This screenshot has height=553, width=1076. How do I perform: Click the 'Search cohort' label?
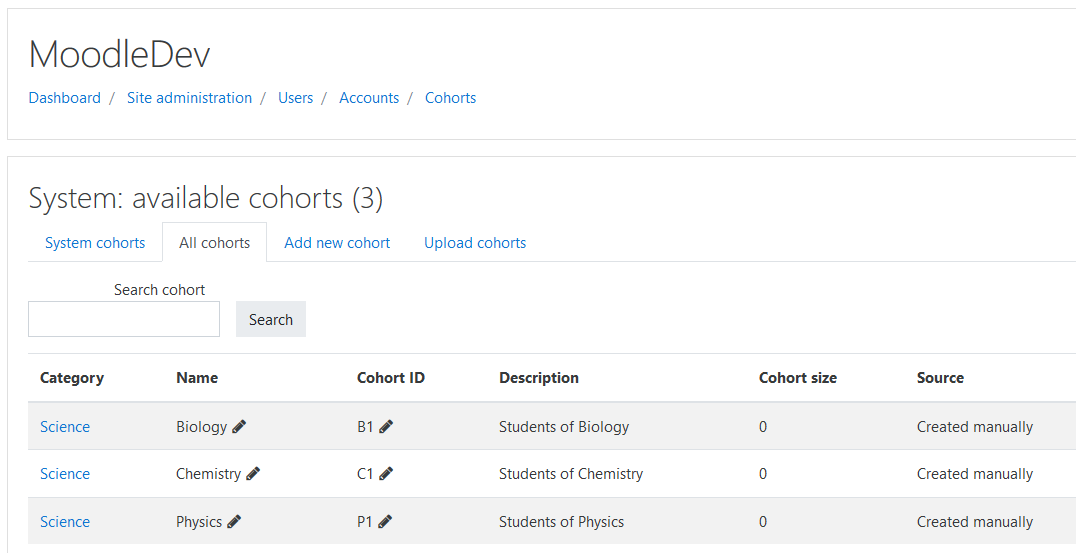(159, 290)
